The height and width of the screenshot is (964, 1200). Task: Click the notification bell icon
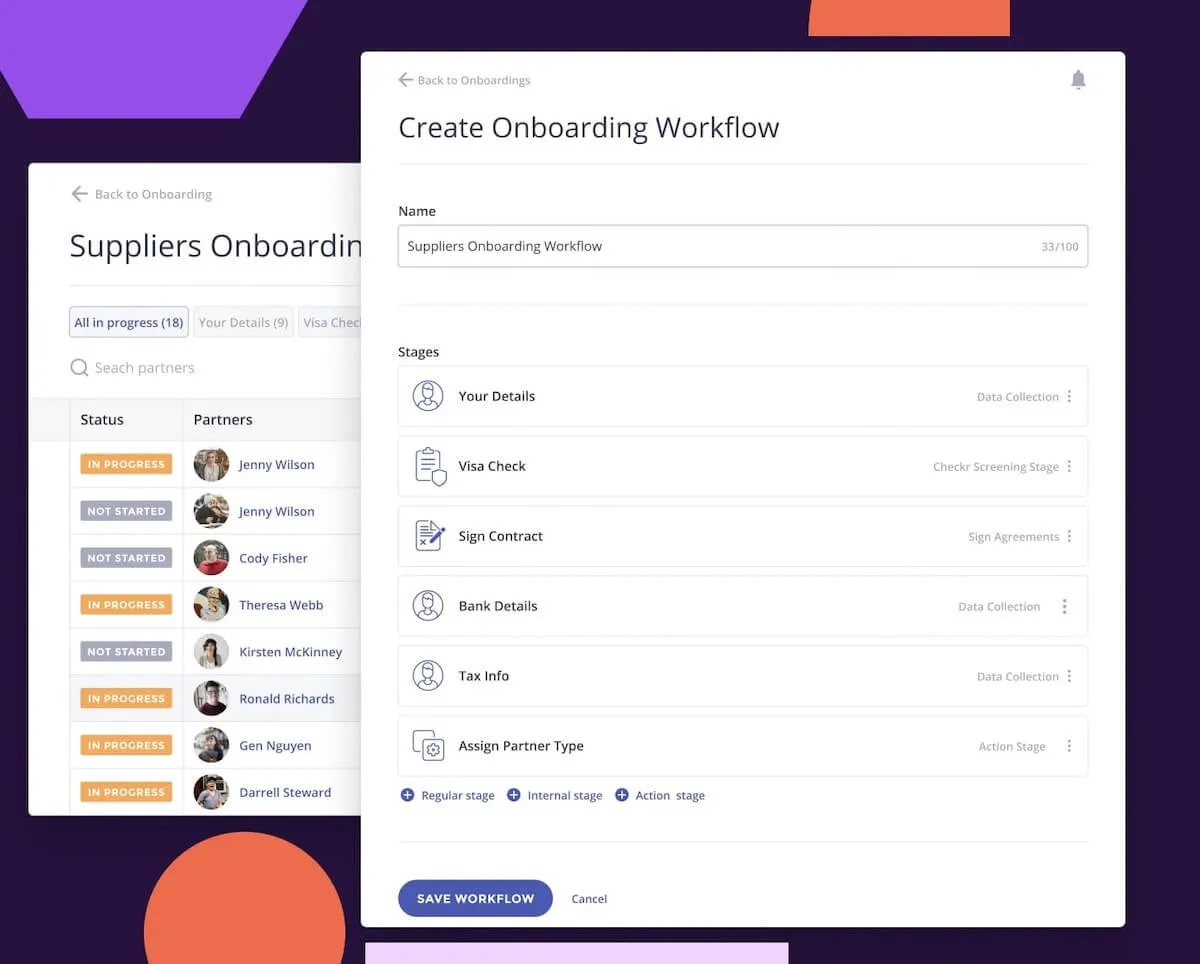(1078, 80)
